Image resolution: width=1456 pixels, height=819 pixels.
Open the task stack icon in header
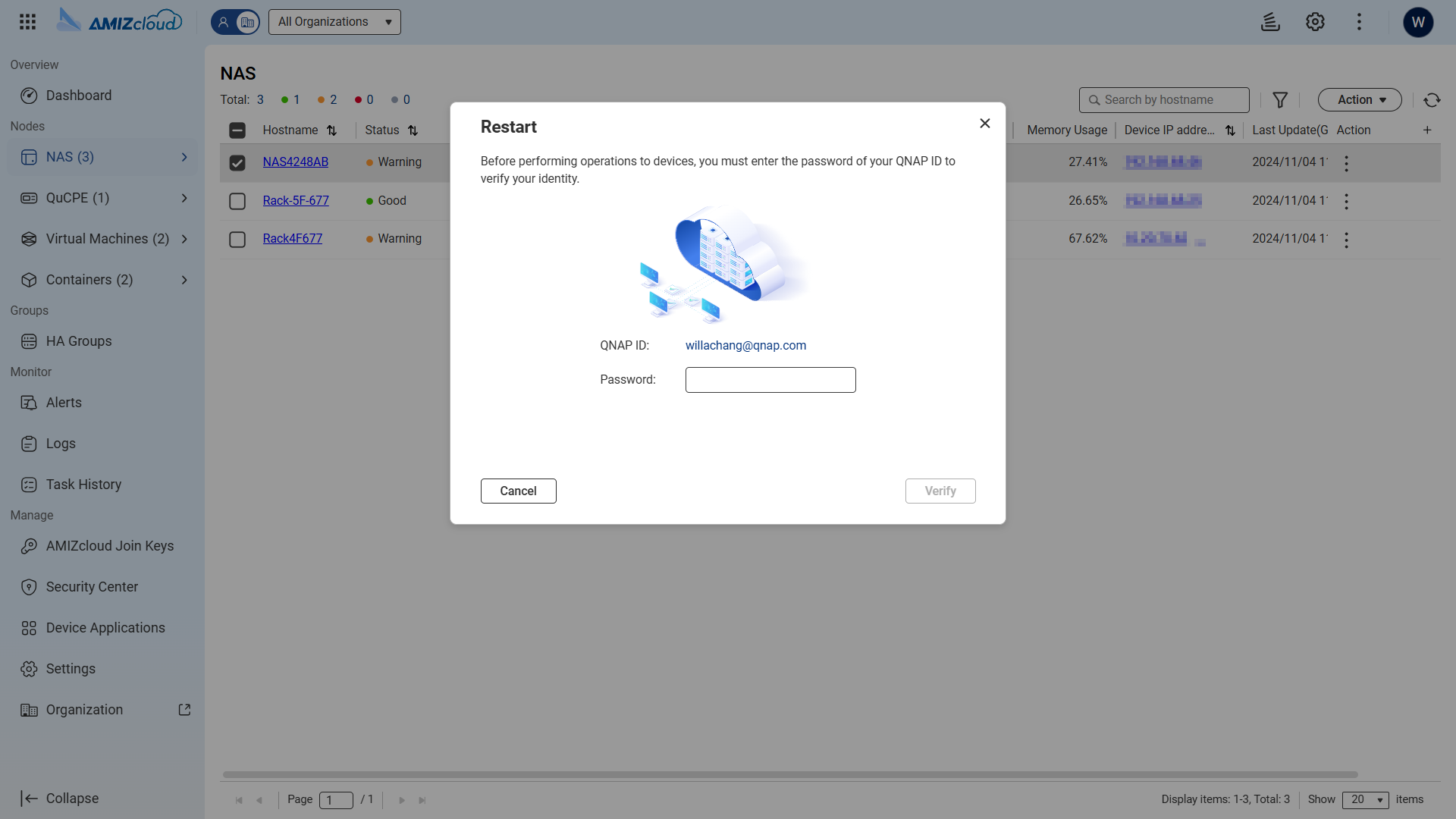point(1270,22)
